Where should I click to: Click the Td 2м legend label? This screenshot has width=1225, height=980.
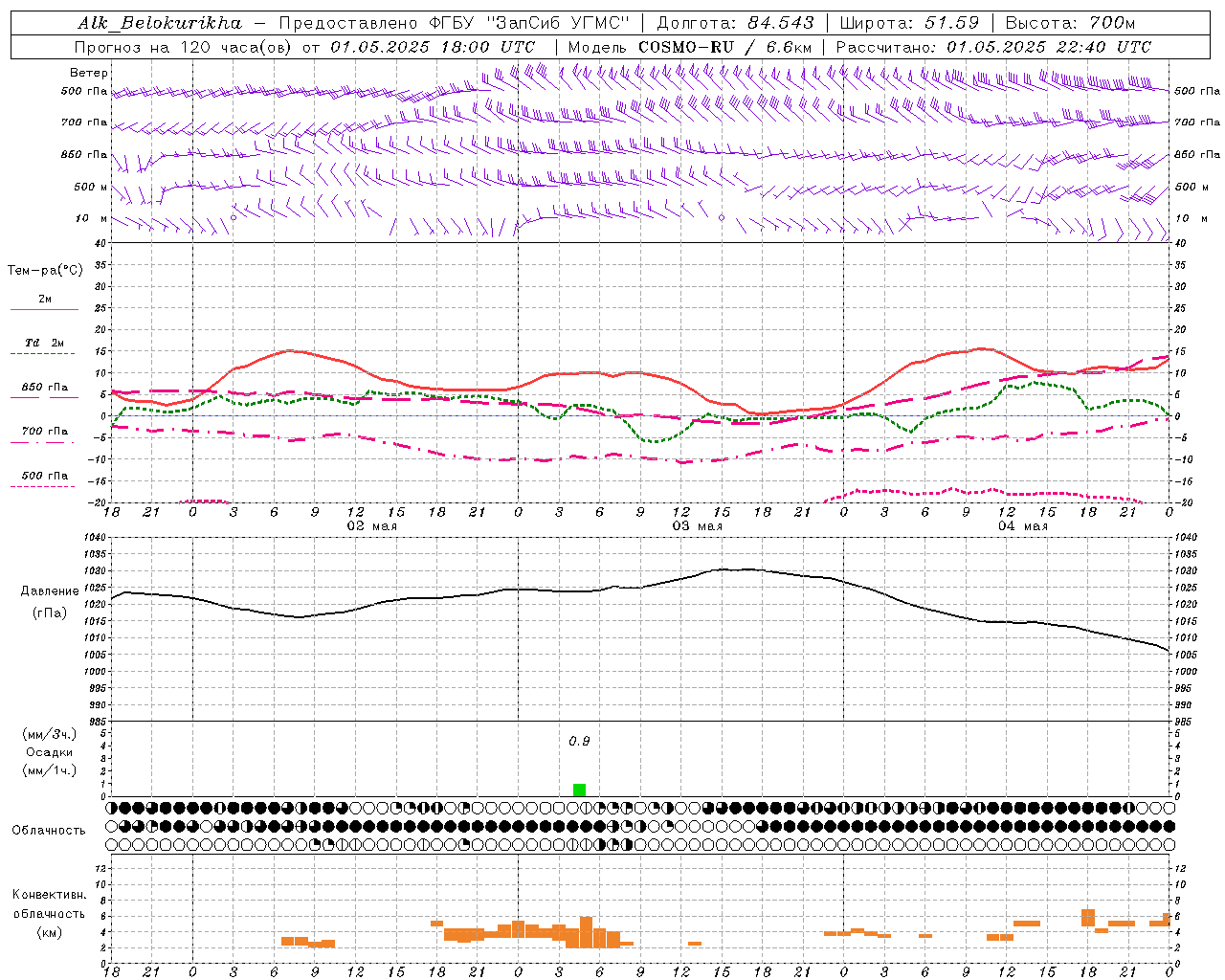[44, 343]
